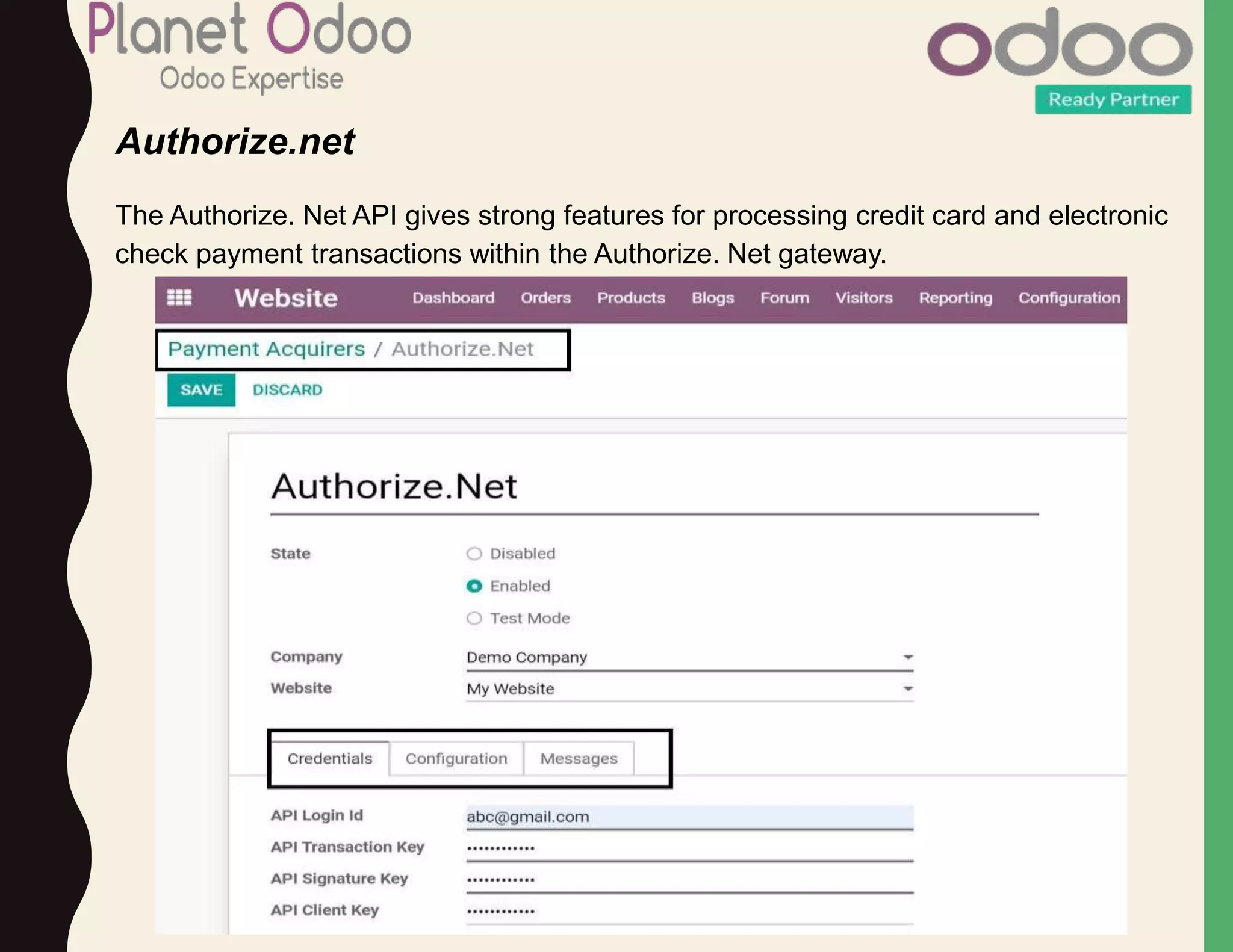Open the apps grid menu icon
The width and height of the screenshot is (1233, 952).
click(x=179, y=298)
